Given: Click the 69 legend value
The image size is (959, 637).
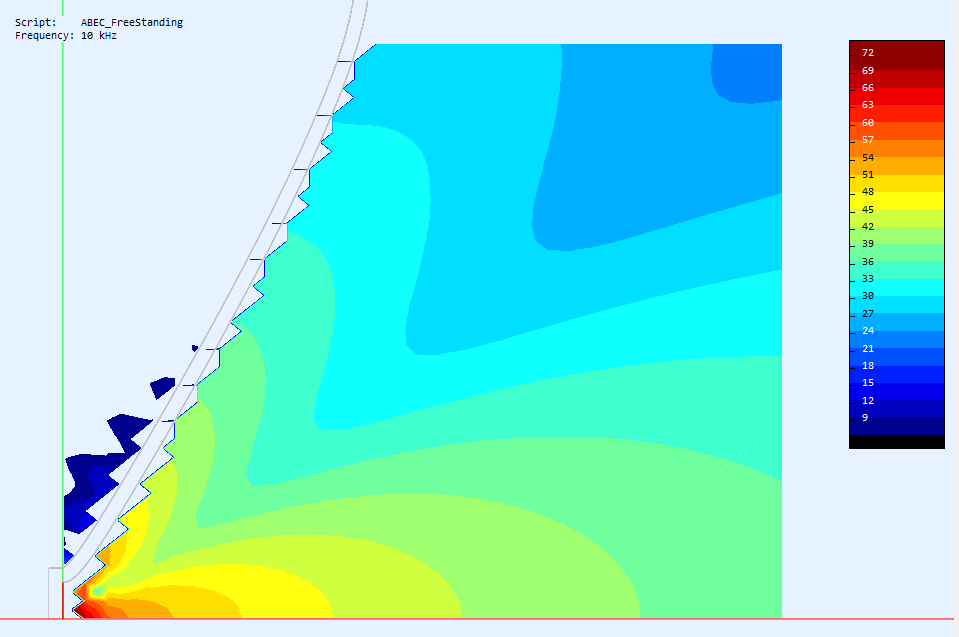Looking at the screenshot, I should 868,70.
